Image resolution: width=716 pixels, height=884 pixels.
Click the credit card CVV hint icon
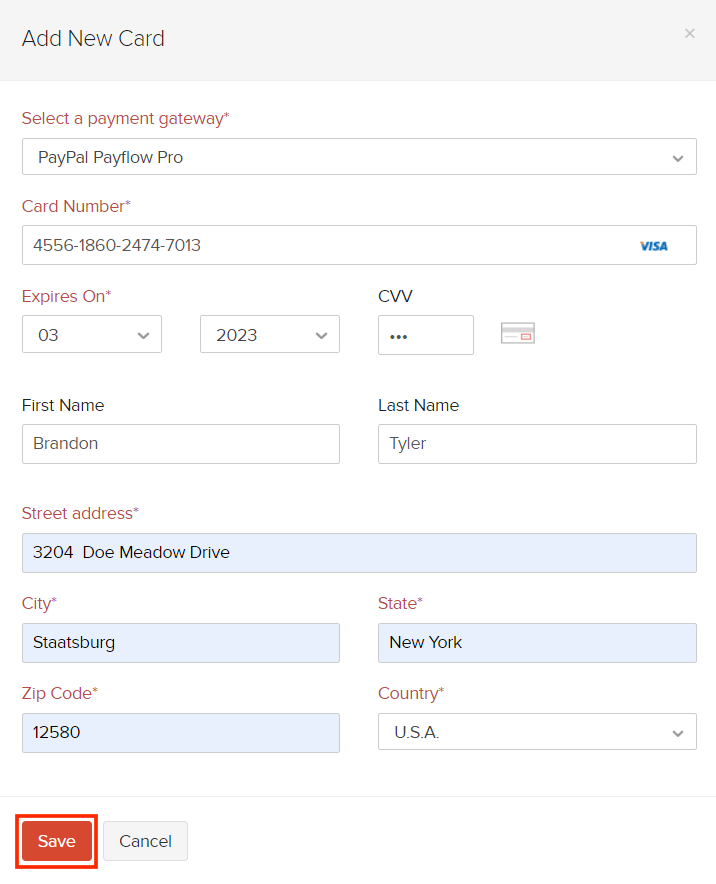[x=517, y=333]
